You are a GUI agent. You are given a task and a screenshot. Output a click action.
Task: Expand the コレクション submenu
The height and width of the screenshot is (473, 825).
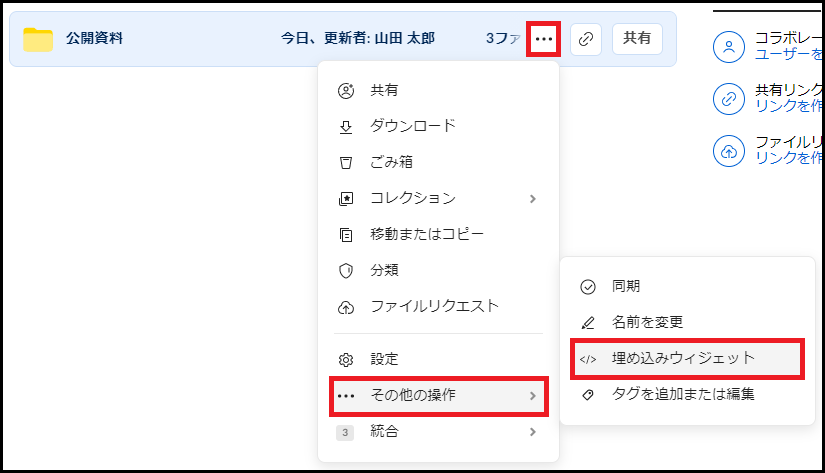click(x=438, y=198)
